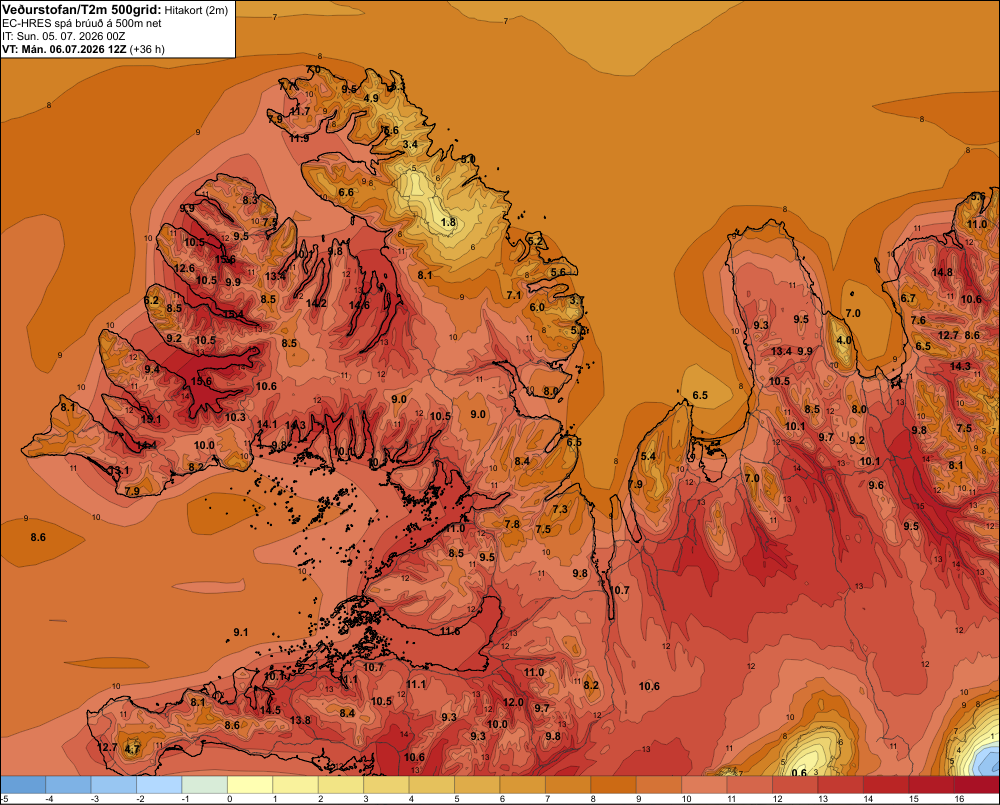This screenshot has height=805, width=1000.
Task: Click the 4.9 temperature value
Action: point(371,98)
